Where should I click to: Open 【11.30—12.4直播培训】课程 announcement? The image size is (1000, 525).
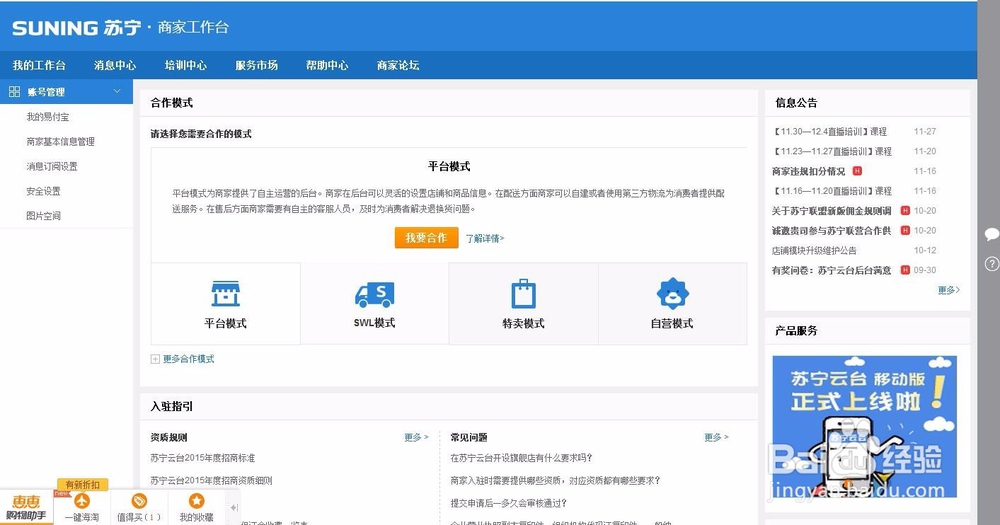830,131
